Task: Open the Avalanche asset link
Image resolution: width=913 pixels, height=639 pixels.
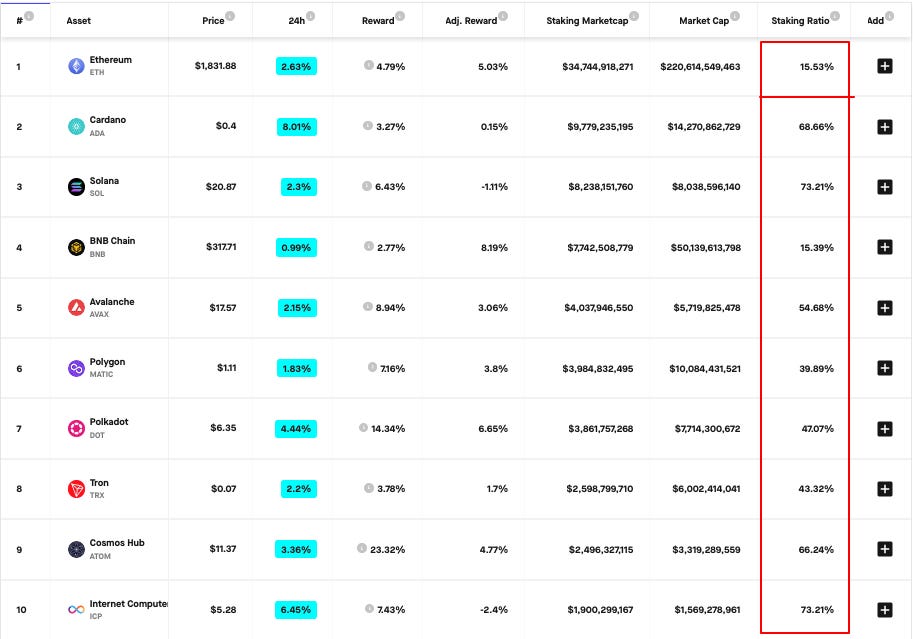Action: point(112,302)
